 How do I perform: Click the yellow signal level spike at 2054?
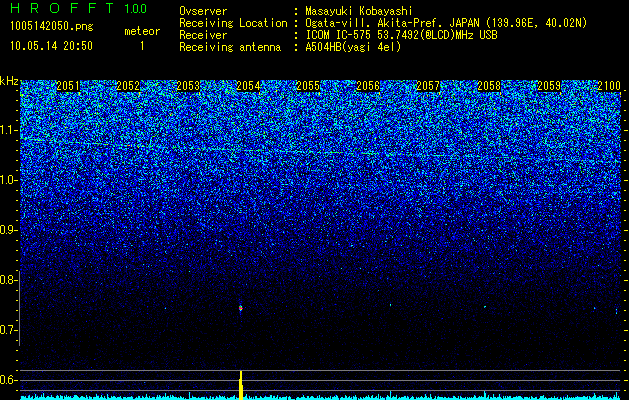tap(241, 385)
